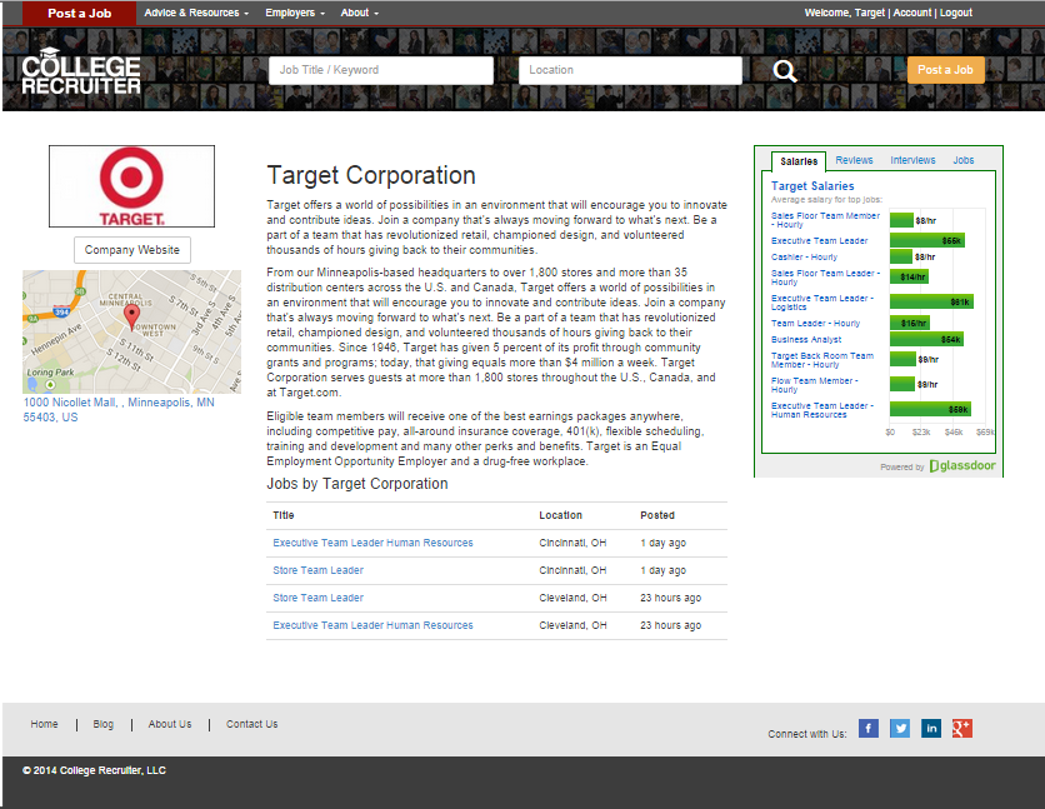
Task: Click the red Post a Job tab
Action: tap(79, 13)
